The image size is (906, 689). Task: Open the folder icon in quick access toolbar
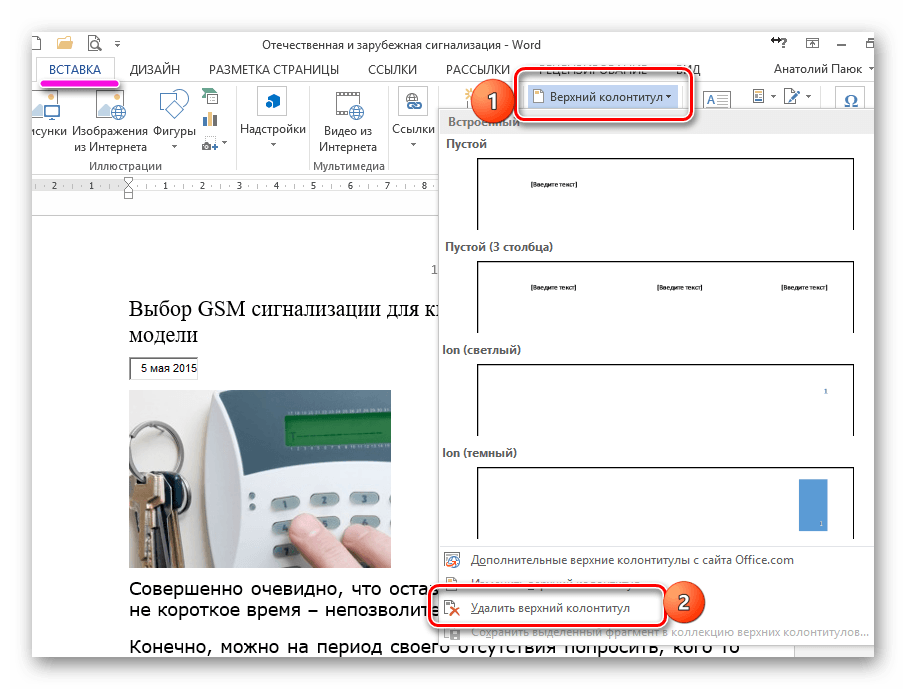coord(65,43)
